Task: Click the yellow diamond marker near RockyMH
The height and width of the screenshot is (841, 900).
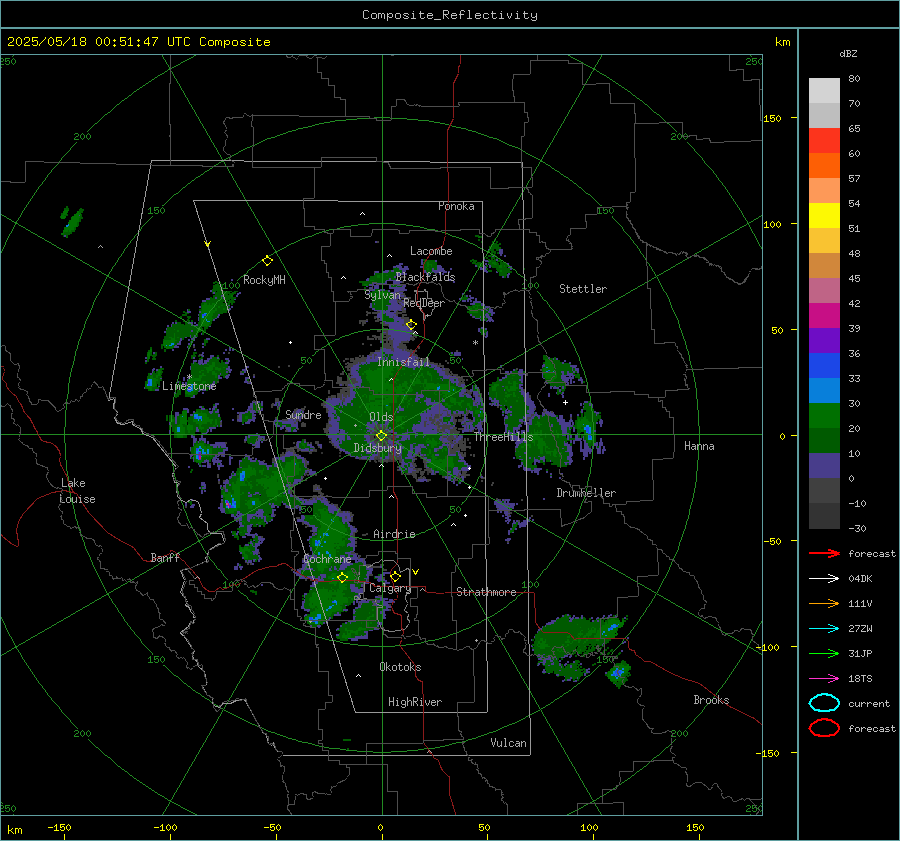Action: pos(267,261)
